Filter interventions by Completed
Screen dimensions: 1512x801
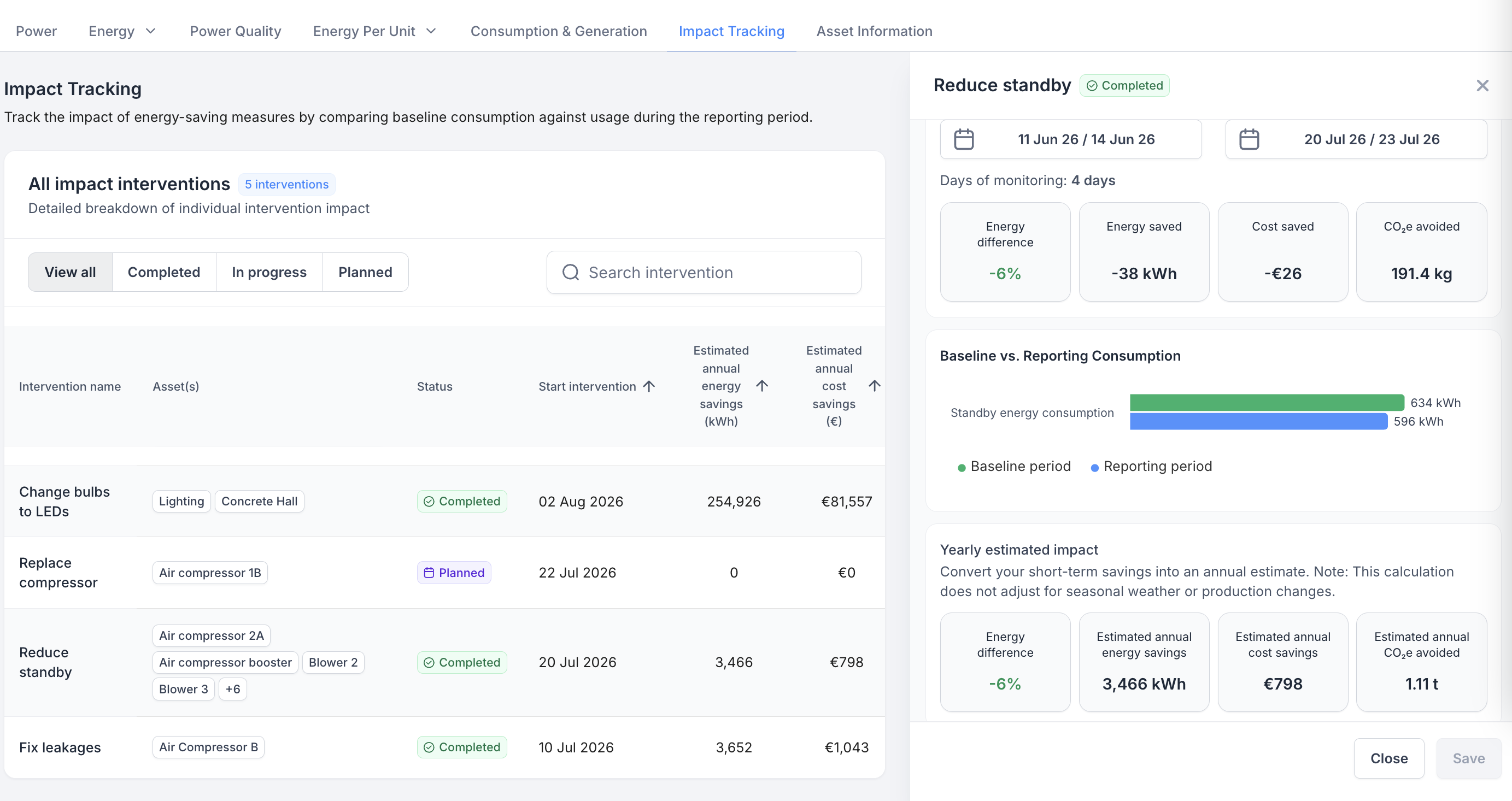[x=164, y=272]
